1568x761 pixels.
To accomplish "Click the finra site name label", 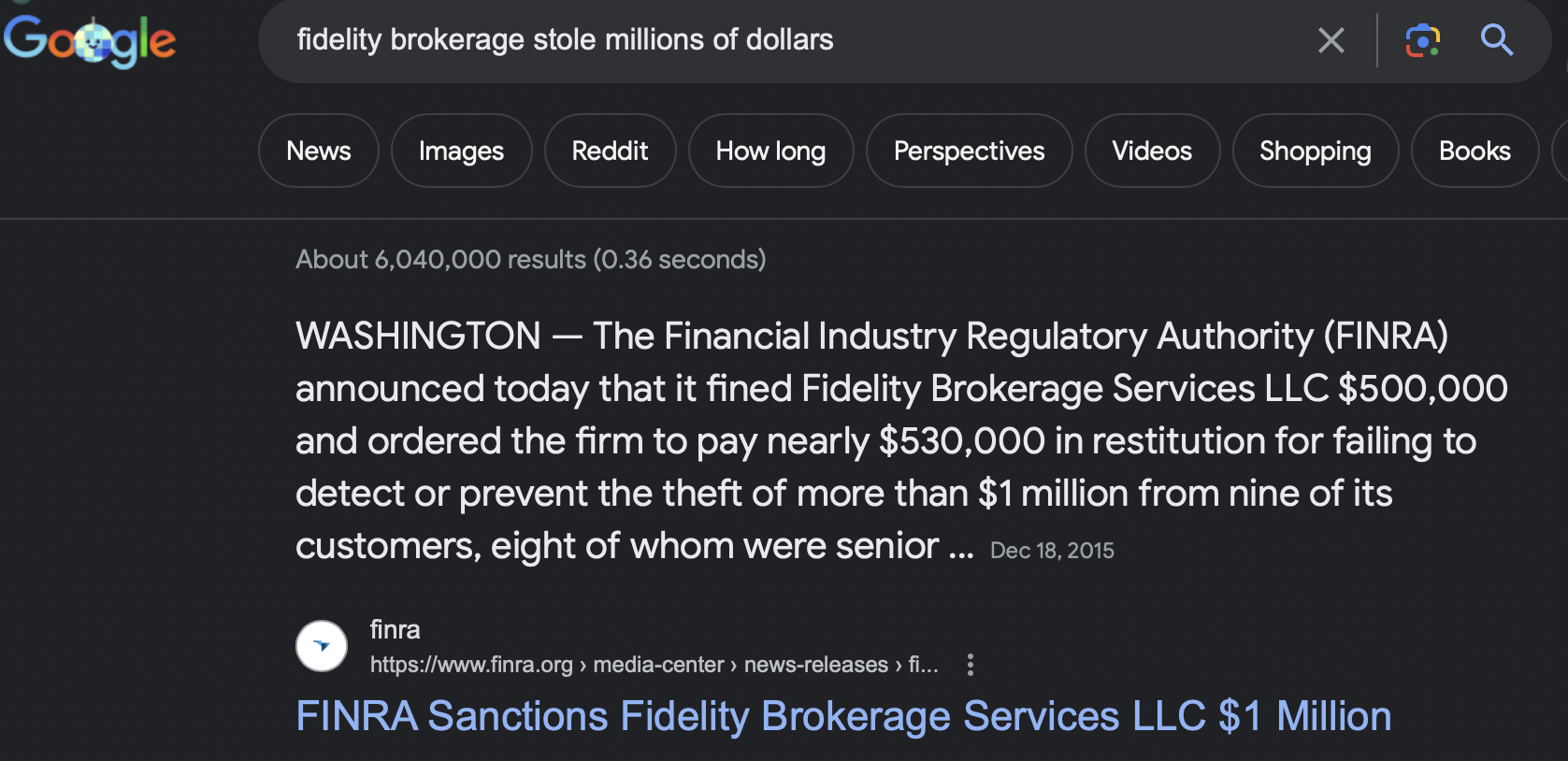I will pos(395,630).
